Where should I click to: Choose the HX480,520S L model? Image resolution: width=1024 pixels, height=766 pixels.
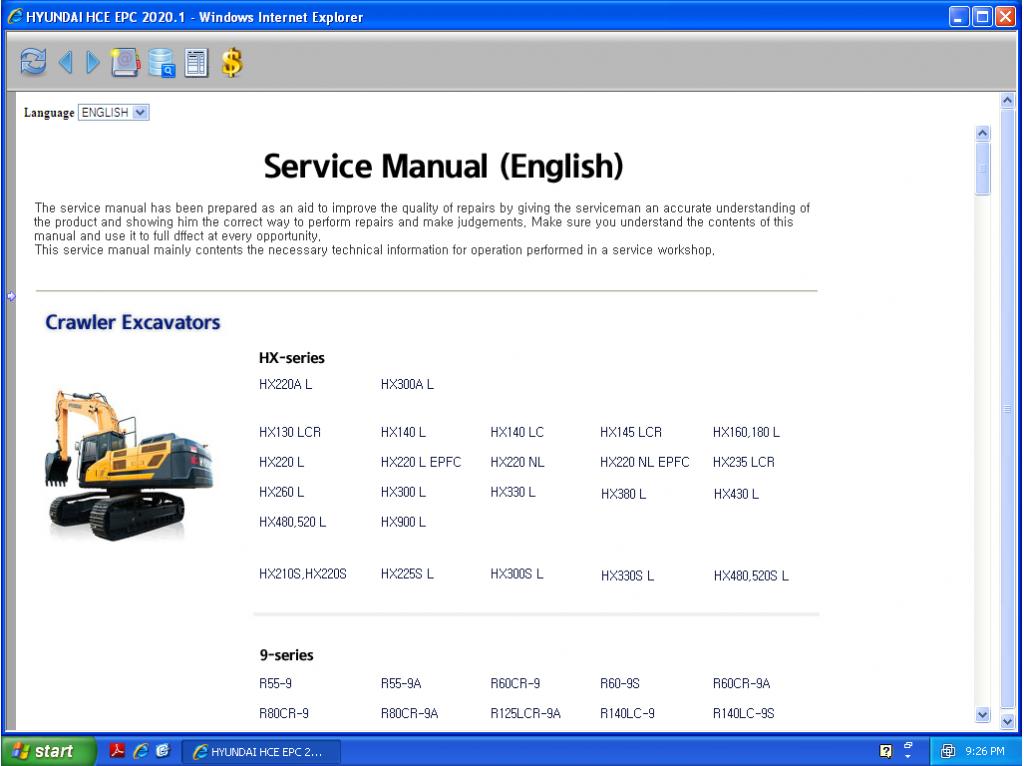752,576
